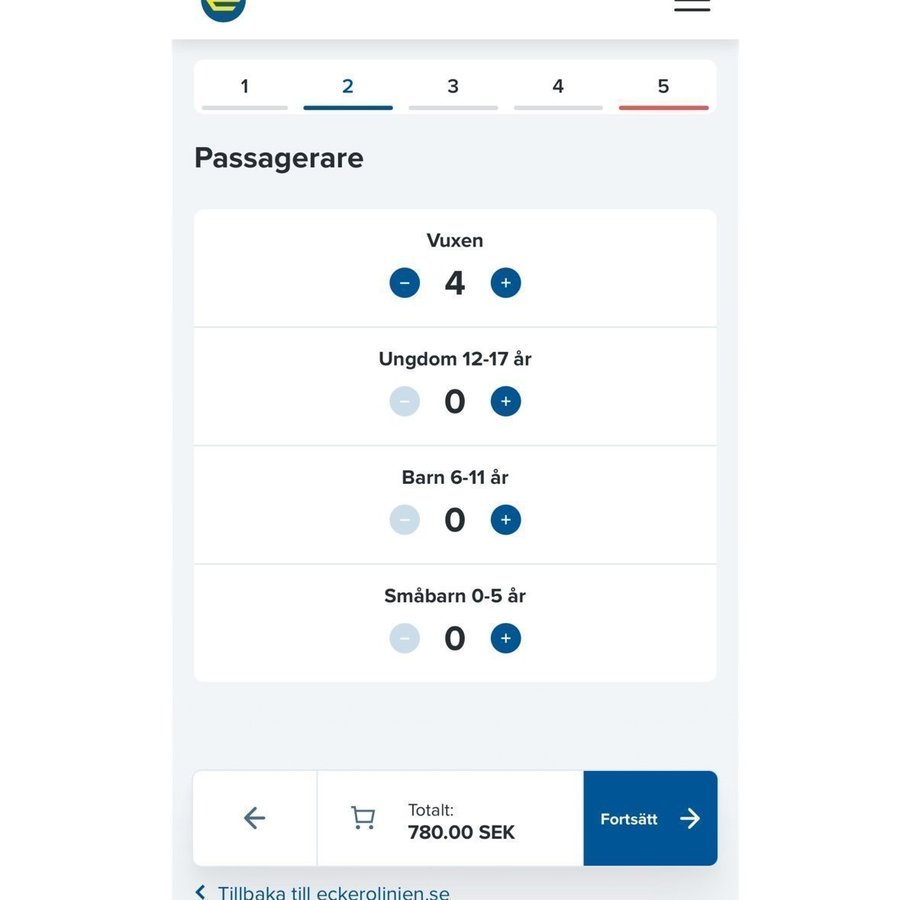Add one Ungdom 12-17 år passenger
Image resolution: width=900 pixels, height=900 pixels.
pos(505,401)
